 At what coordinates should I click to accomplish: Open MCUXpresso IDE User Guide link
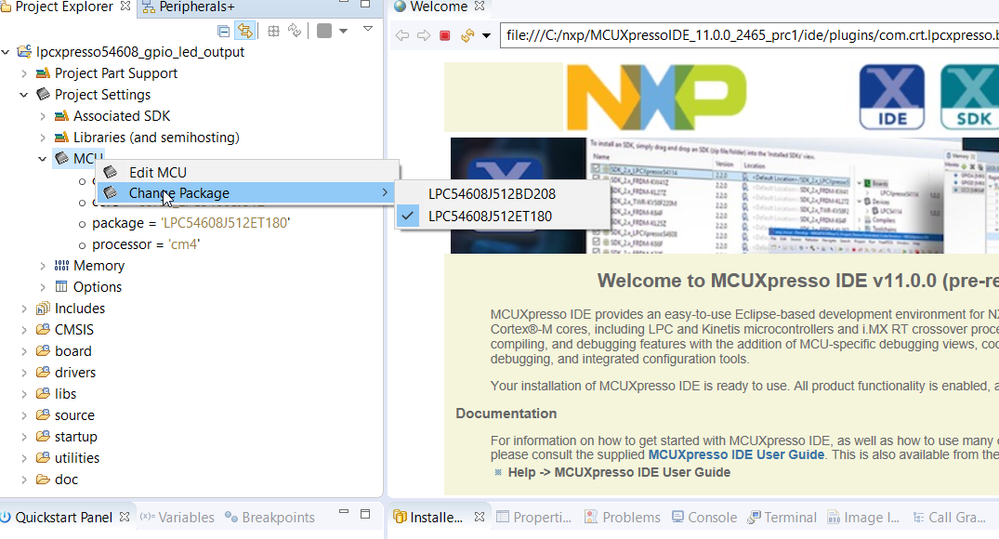(736, 455)
